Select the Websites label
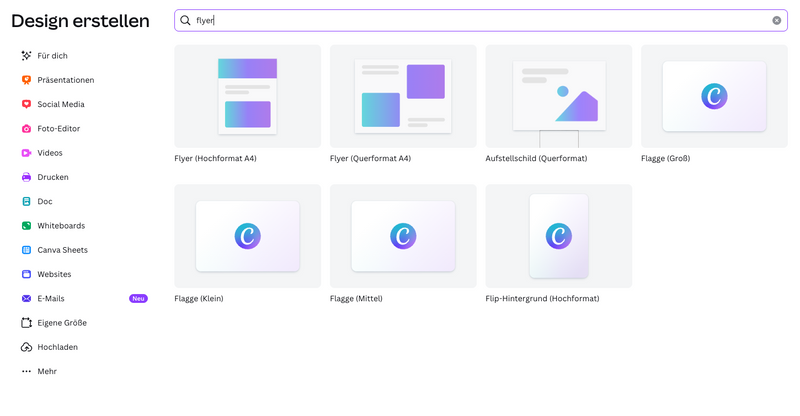 [x=54, y=274]
